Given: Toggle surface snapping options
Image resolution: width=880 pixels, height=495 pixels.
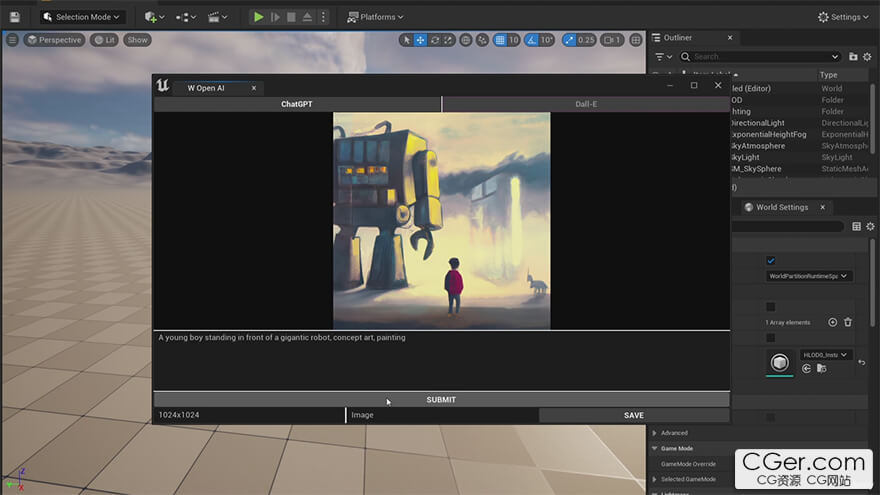Looking at the screenshot, I should pos(482,40).
